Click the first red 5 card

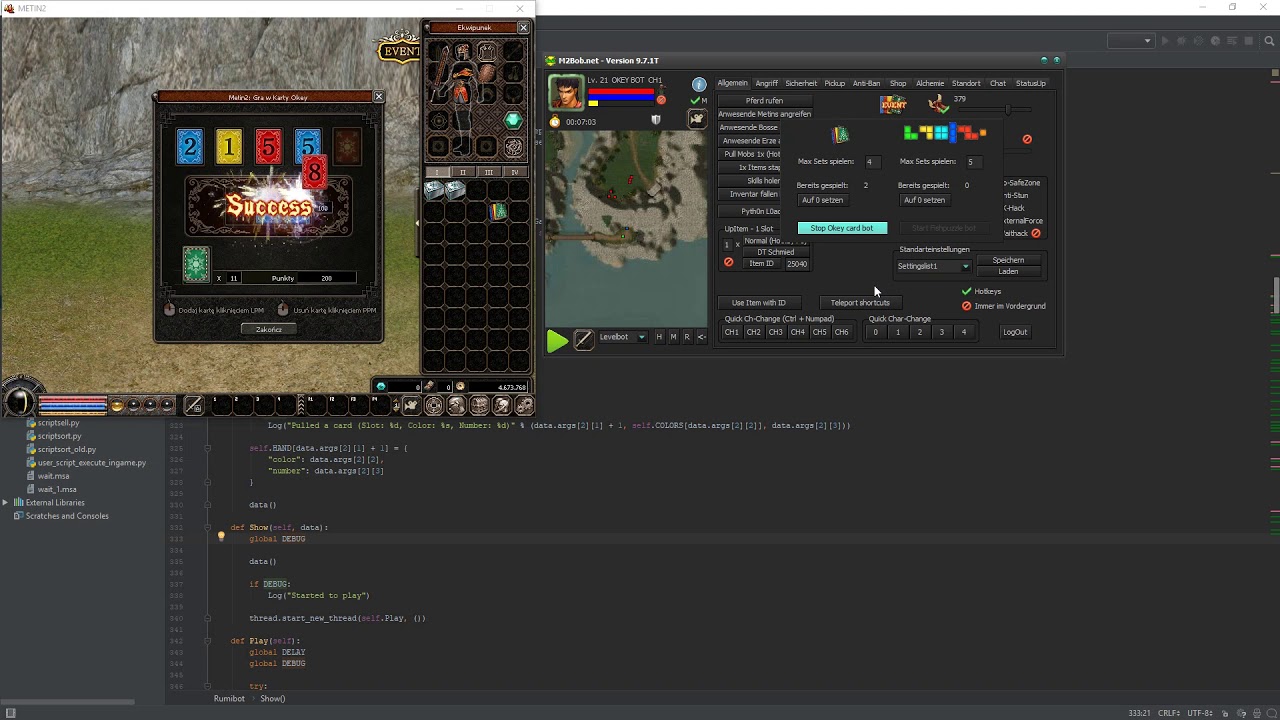(x=268, y=147)
